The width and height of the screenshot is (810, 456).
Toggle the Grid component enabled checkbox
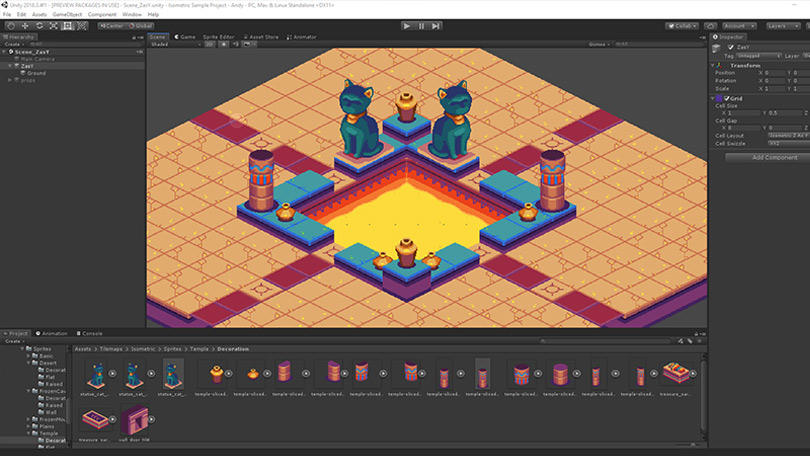click(727, 98)
